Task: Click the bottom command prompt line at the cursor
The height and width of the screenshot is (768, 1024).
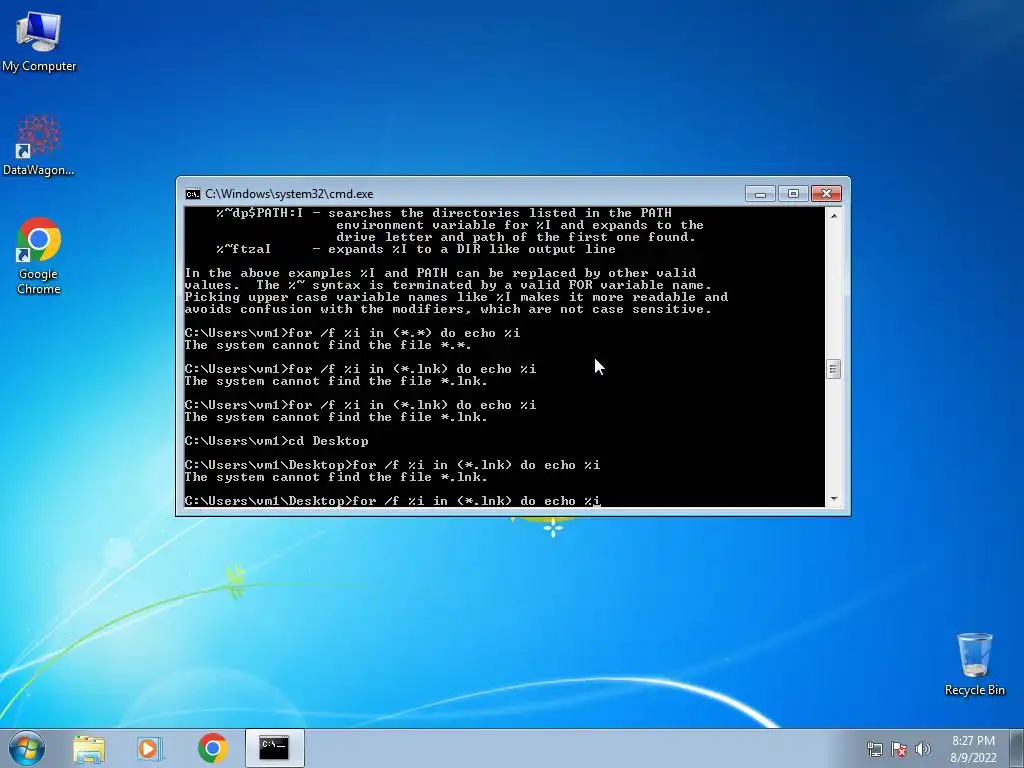Action: pos(392,501)
